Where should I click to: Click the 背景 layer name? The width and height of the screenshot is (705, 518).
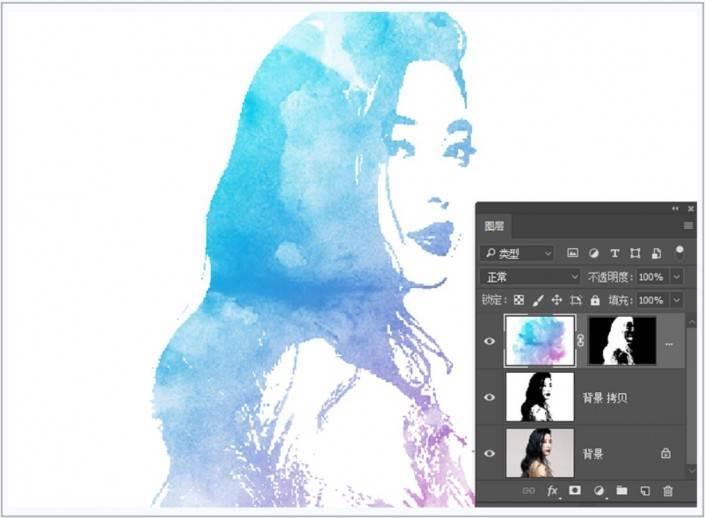pyautogui.click(x=593, y=454)
